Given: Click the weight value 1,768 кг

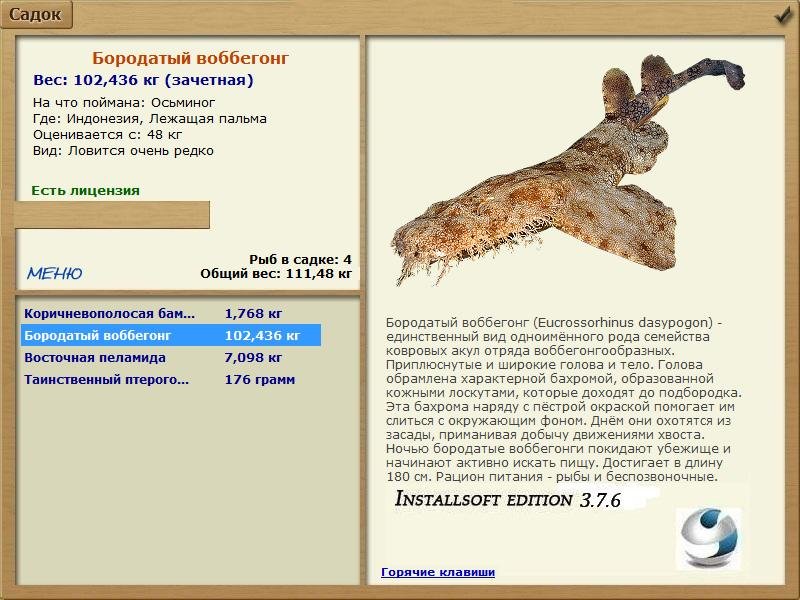Looking at the screenshot, I should click(x=253, y=313).
